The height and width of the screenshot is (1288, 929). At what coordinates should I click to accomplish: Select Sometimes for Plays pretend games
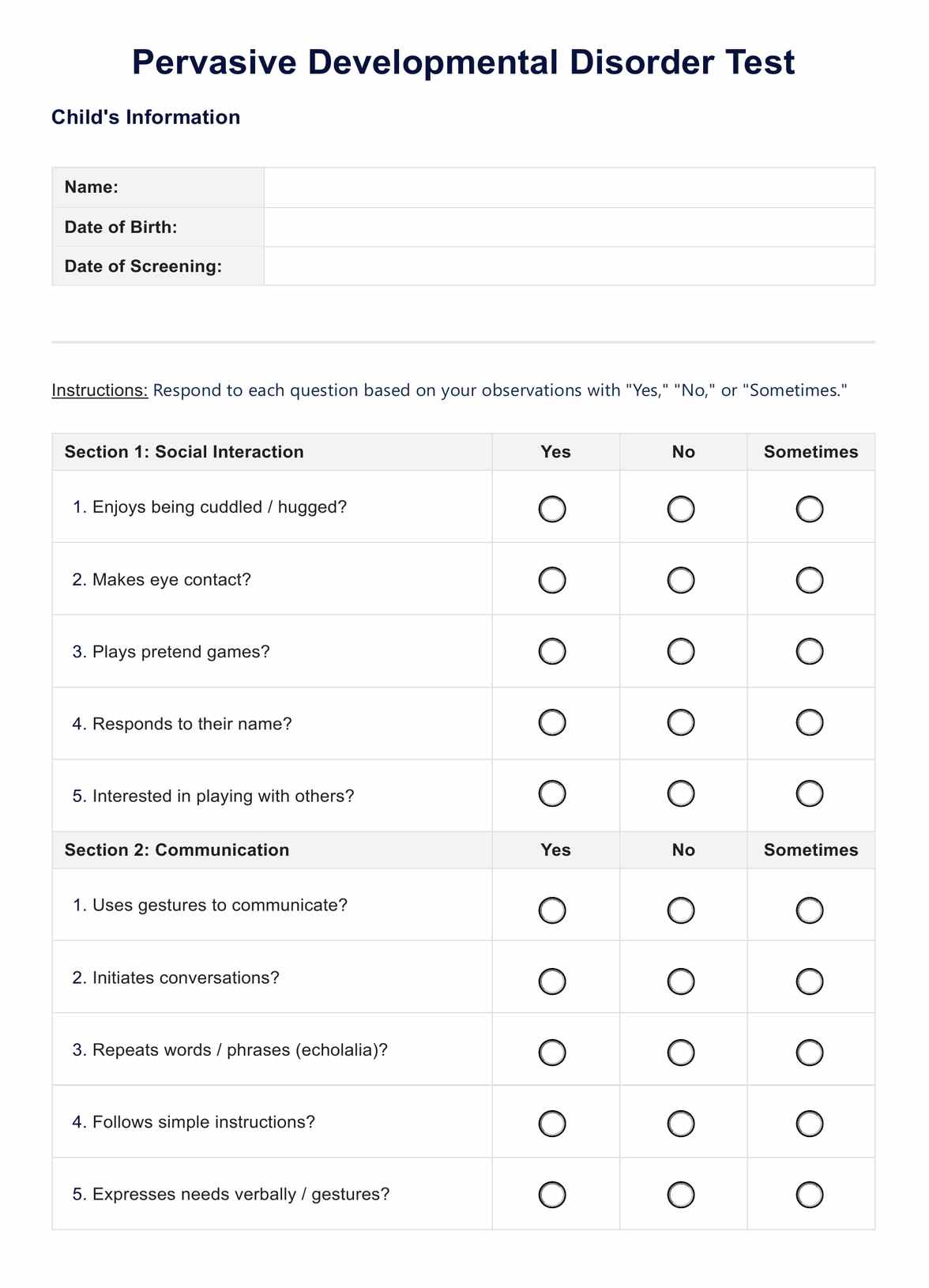click(x=810, y=651)
